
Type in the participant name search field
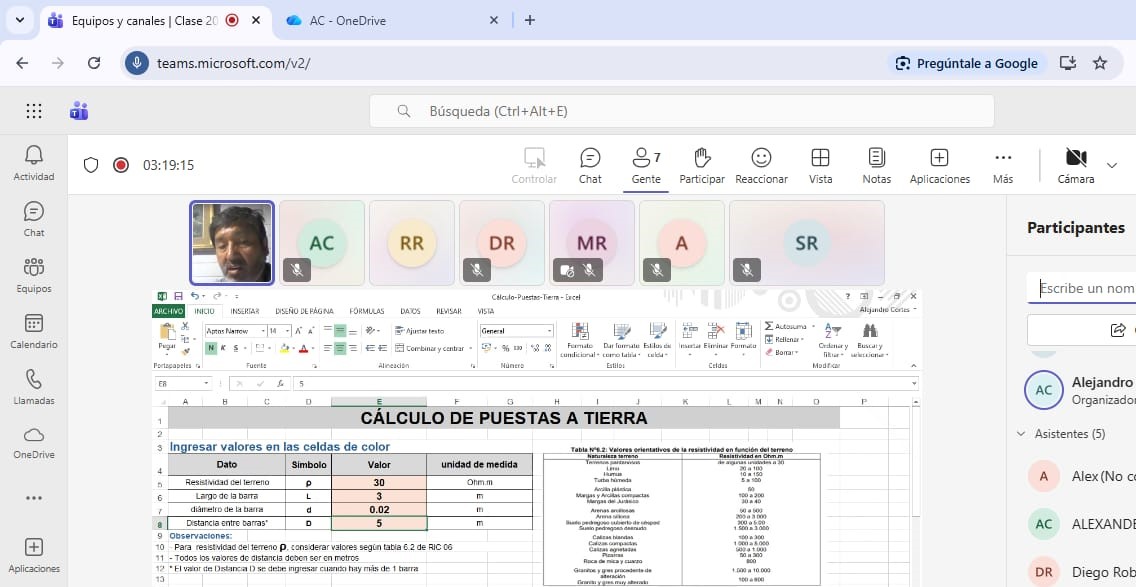(x=1085, y=289)
